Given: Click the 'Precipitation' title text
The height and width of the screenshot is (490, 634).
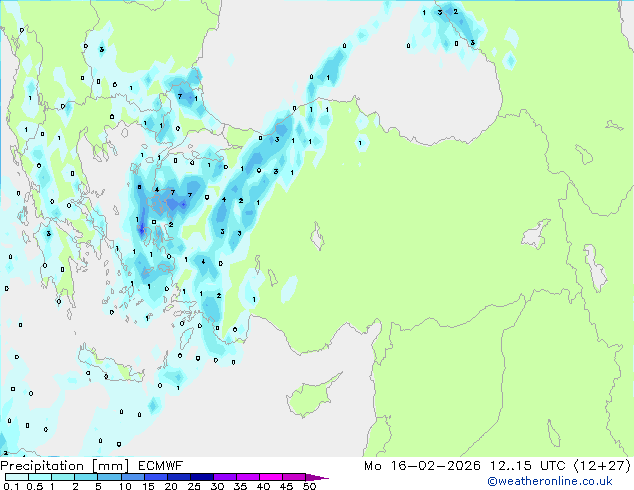Looking at the screenshot, I should 42,466.
